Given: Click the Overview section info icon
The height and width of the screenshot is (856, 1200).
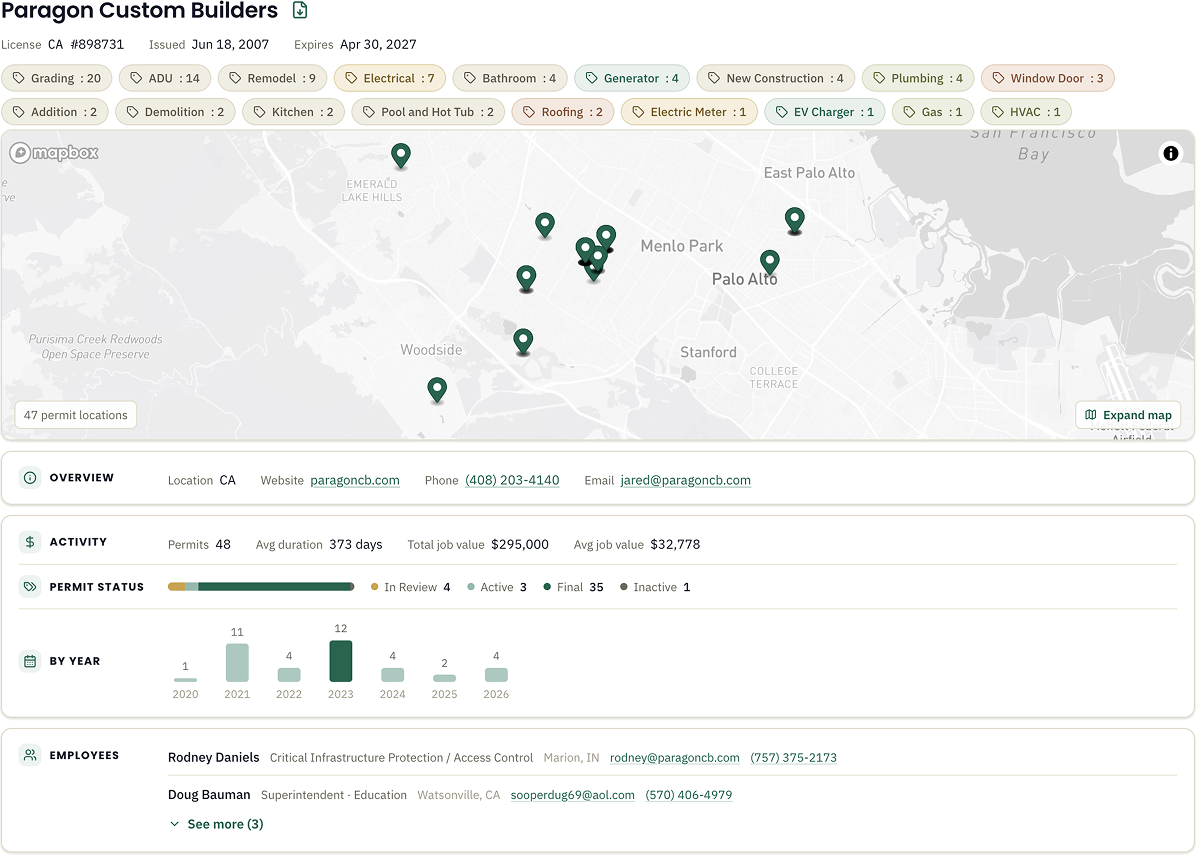Looking at the screenshot, I should (x=30, y=478).
